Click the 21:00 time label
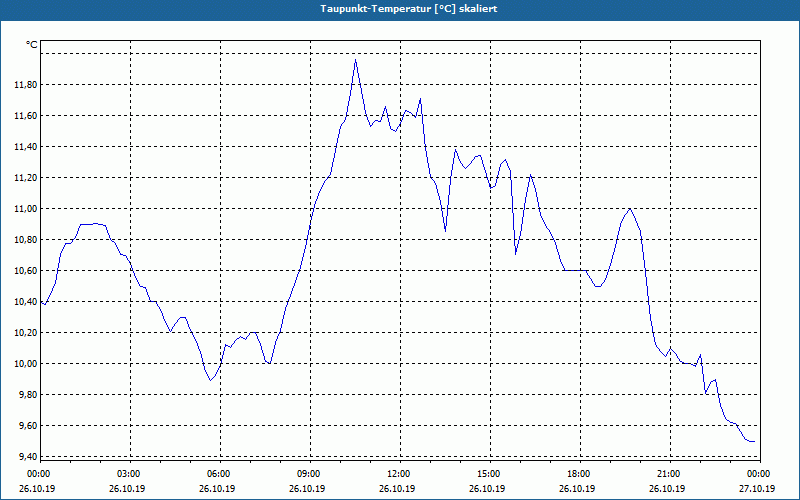 pyautogui.click(x=670, y=474)
